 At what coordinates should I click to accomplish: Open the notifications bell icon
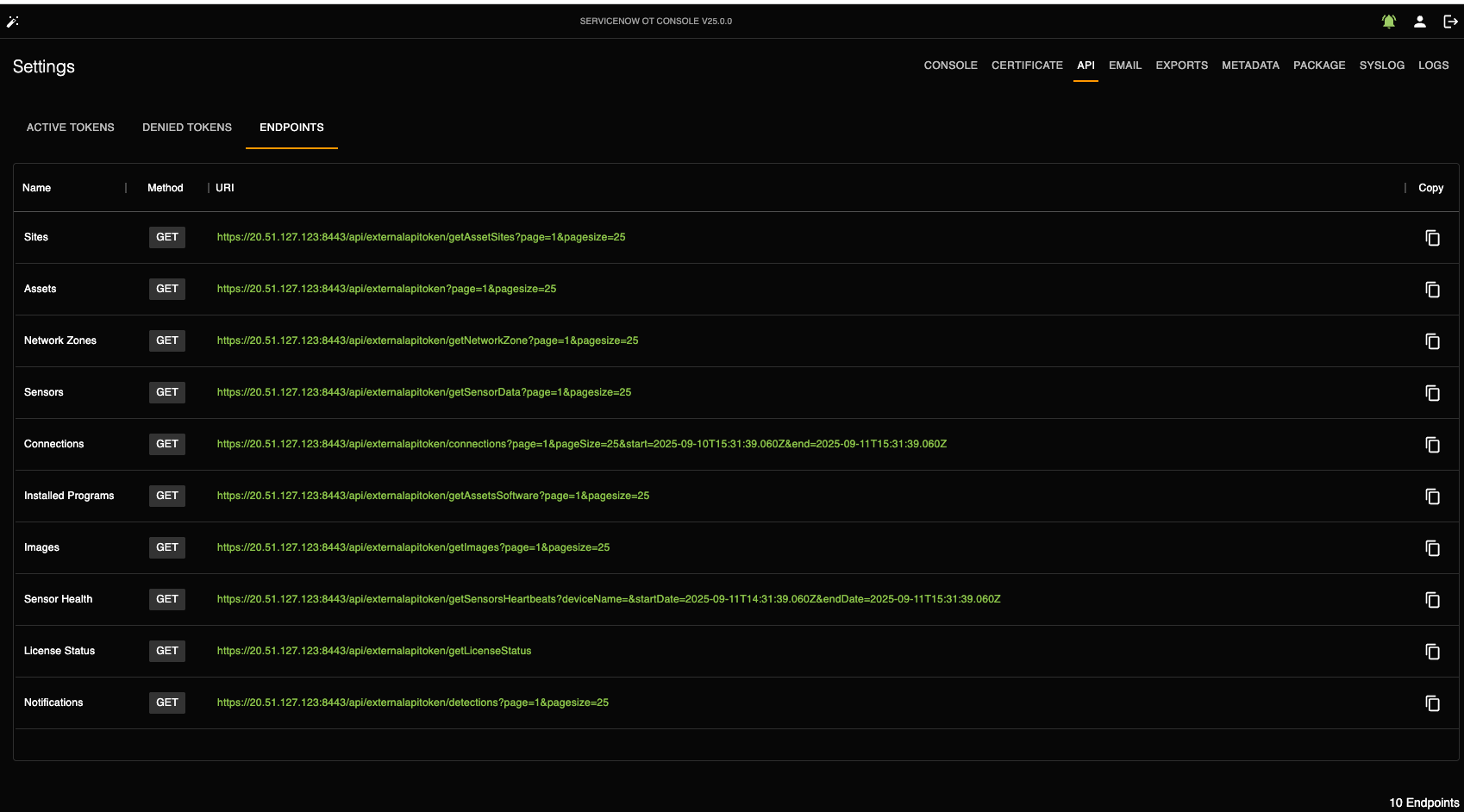click(1388, 22)
